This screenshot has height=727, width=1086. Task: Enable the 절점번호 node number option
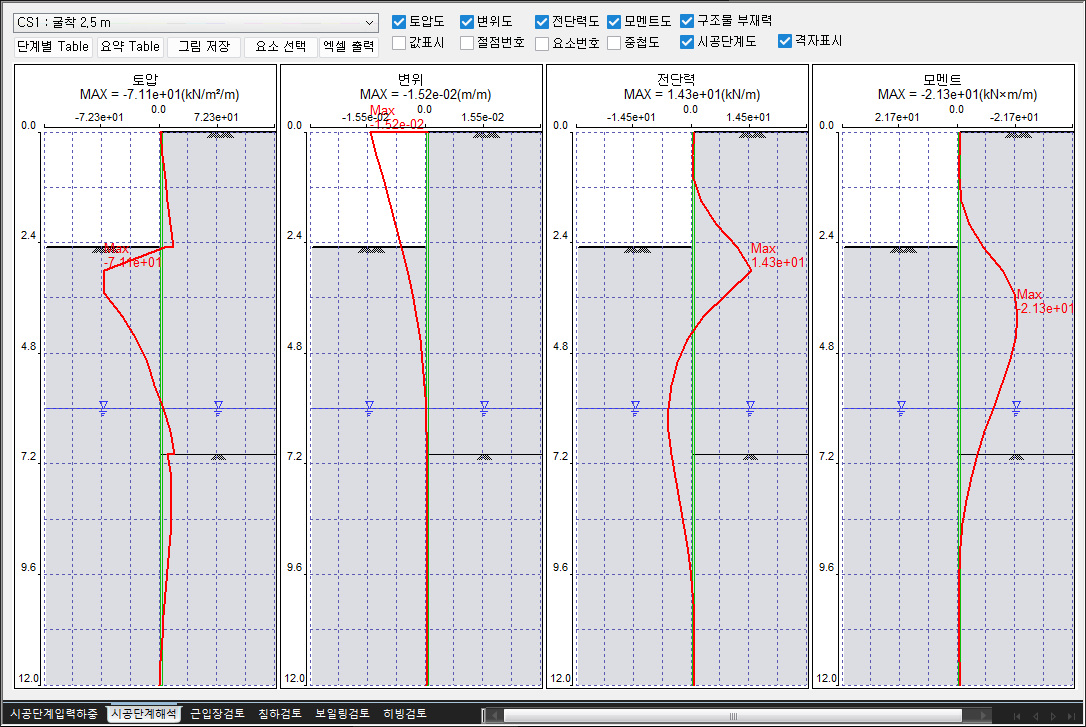(x=467, y=43)
